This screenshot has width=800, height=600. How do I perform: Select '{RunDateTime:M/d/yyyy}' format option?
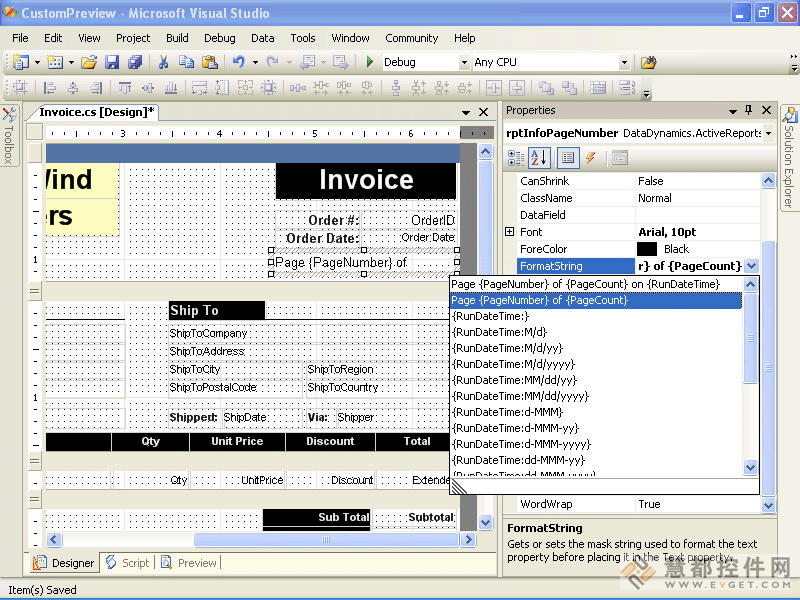pos(513,364)
